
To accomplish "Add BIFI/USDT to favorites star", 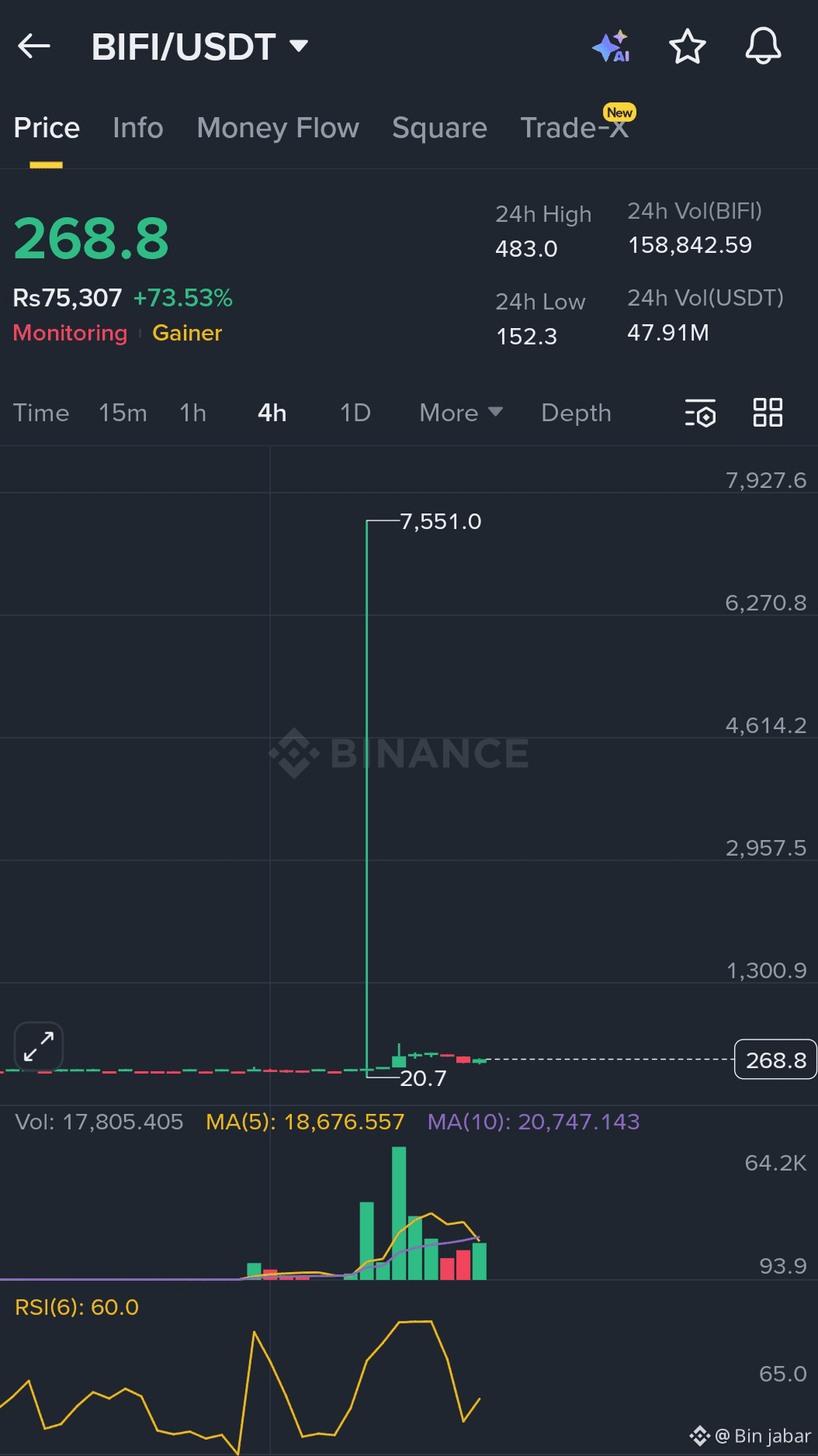I will tap(687, 47).
